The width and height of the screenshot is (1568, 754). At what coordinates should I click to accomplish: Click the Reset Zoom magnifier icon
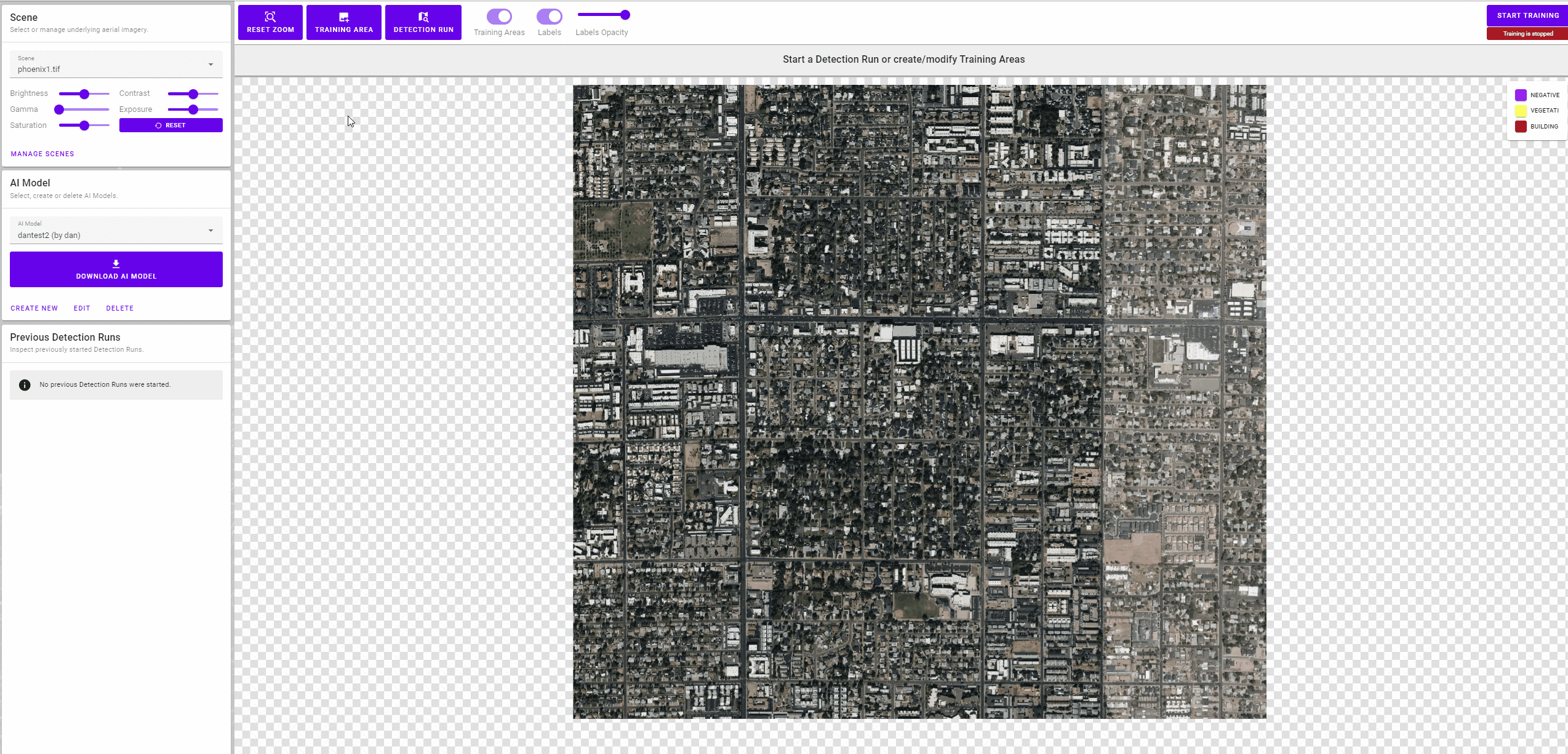pos(270,17)
